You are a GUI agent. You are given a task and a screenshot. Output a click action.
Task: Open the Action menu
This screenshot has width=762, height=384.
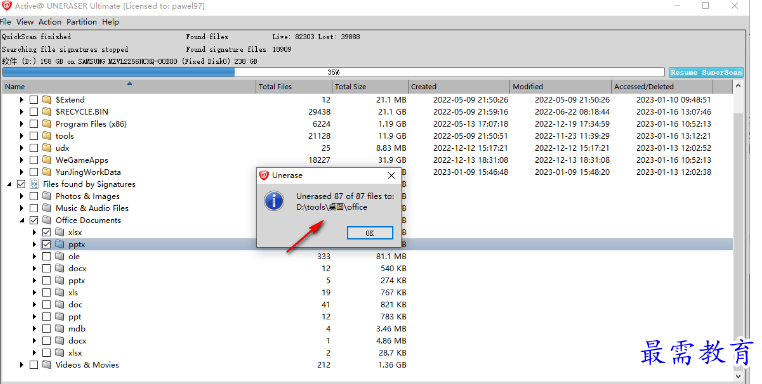[50, 22]
